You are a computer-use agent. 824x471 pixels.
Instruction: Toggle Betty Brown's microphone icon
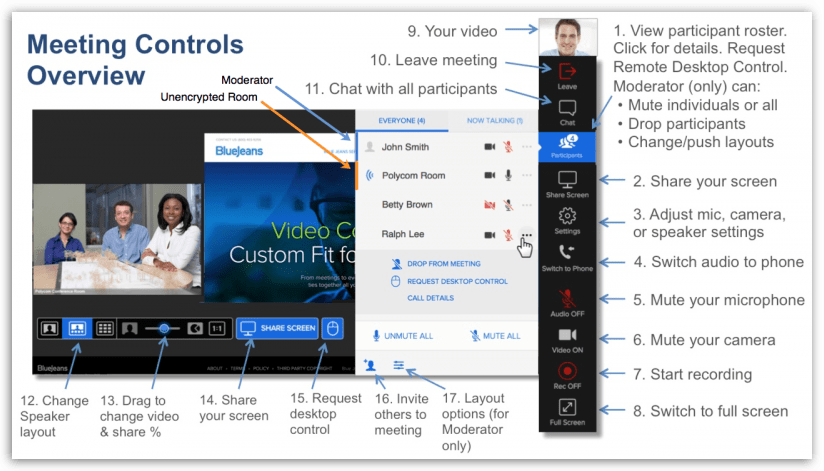[508, 204]
